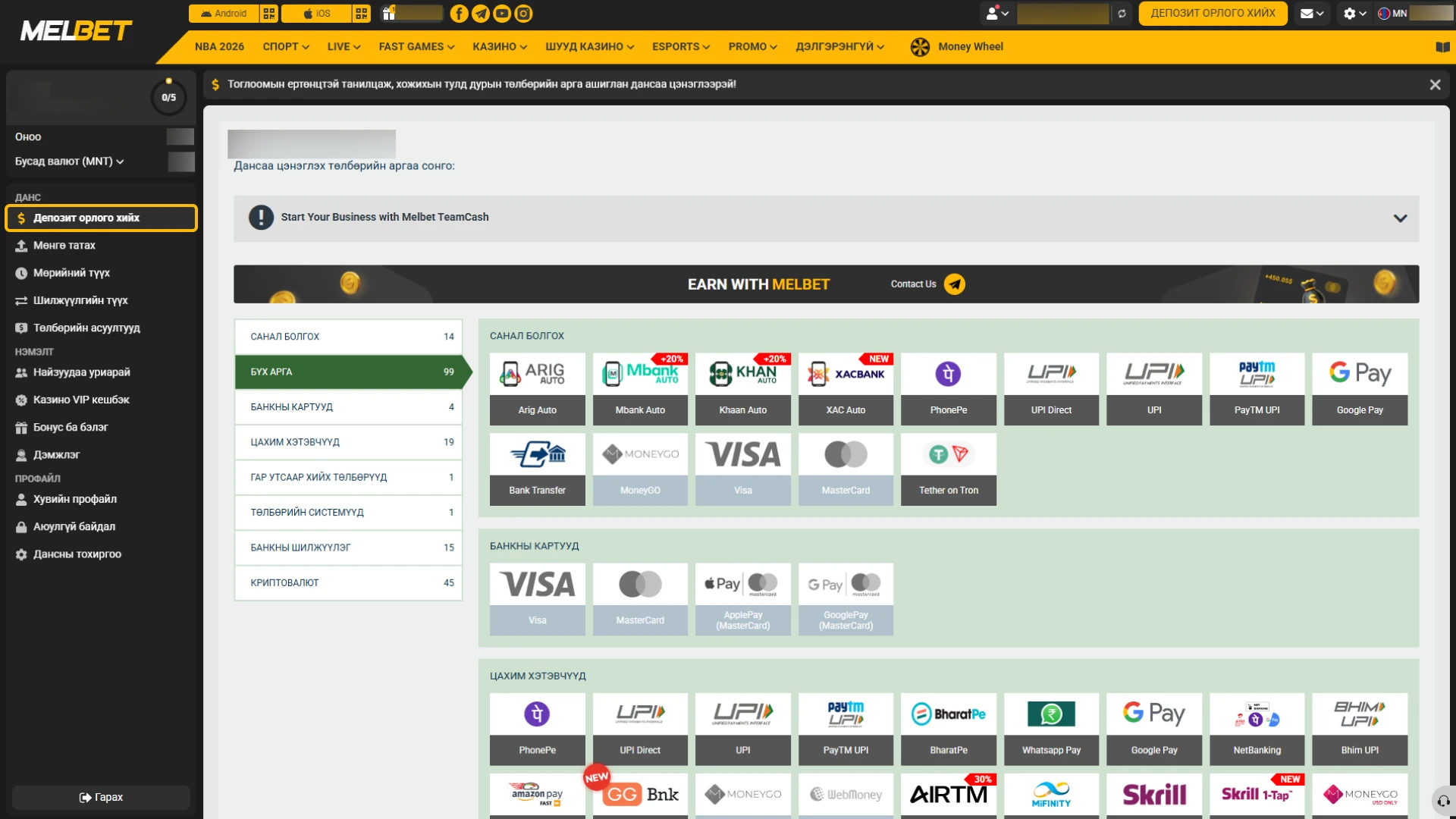Select Arig Auto payment method
This screenshot has width=1456, height=819.
pos(538,389)
